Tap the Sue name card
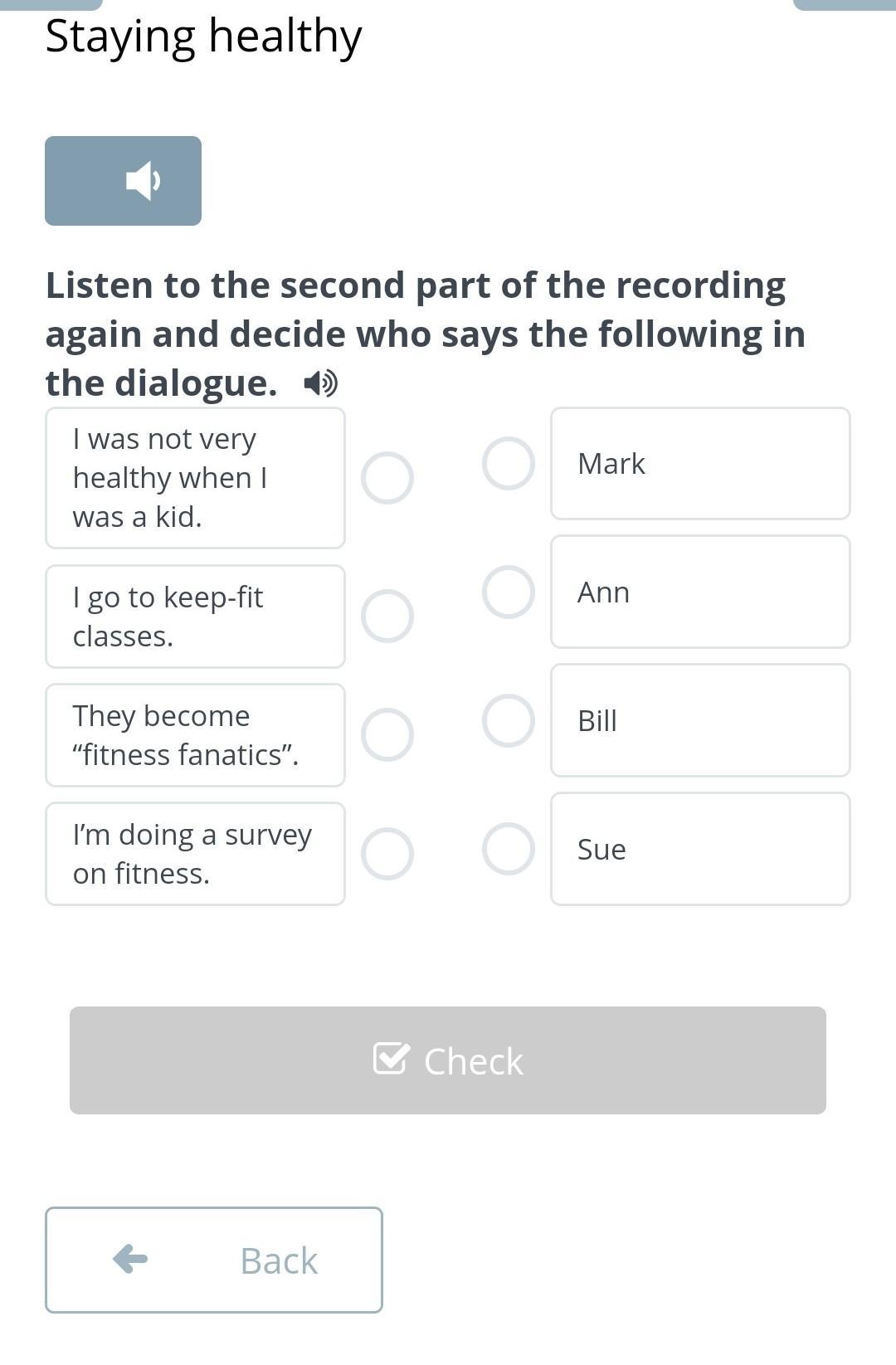Viewport: 896px width, 1365px height. (700, 849)
